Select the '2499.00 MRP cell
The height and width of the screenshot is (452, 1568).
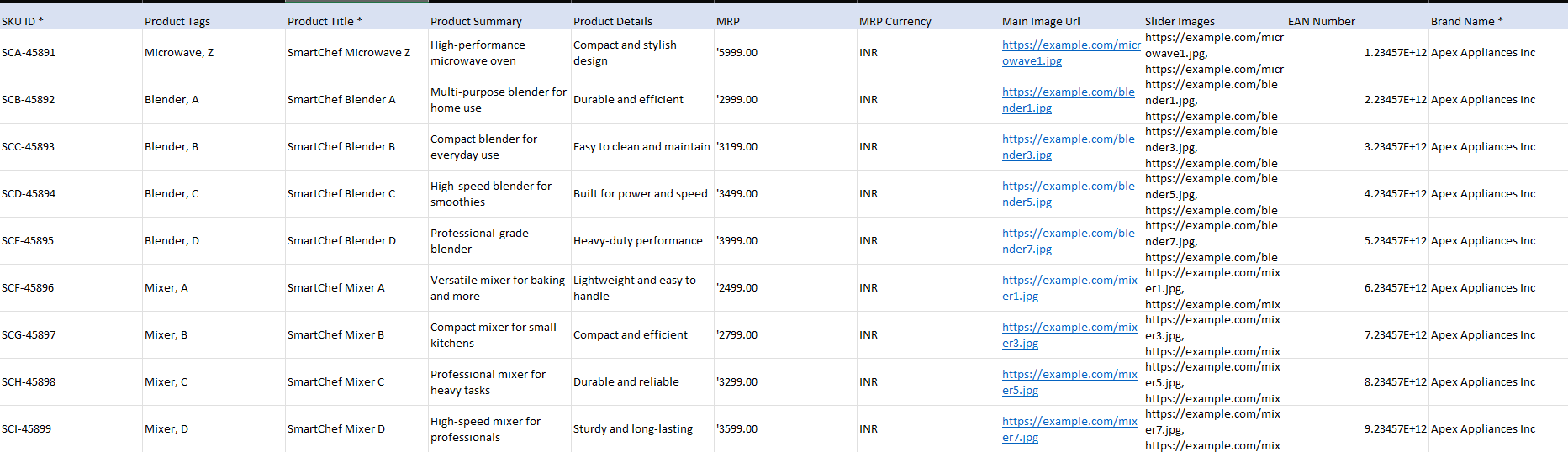[x=785, y=288]
